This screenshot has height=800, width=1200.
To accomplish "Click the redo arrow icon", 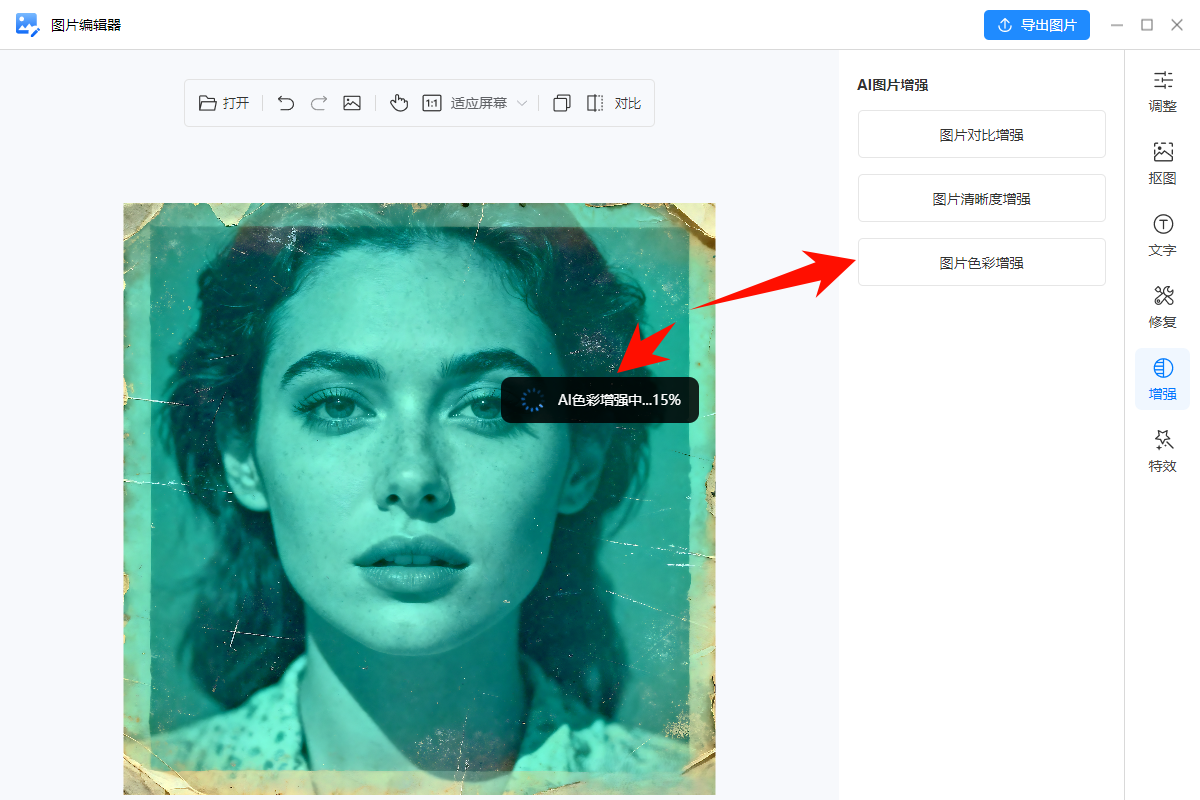I will 319,103.
